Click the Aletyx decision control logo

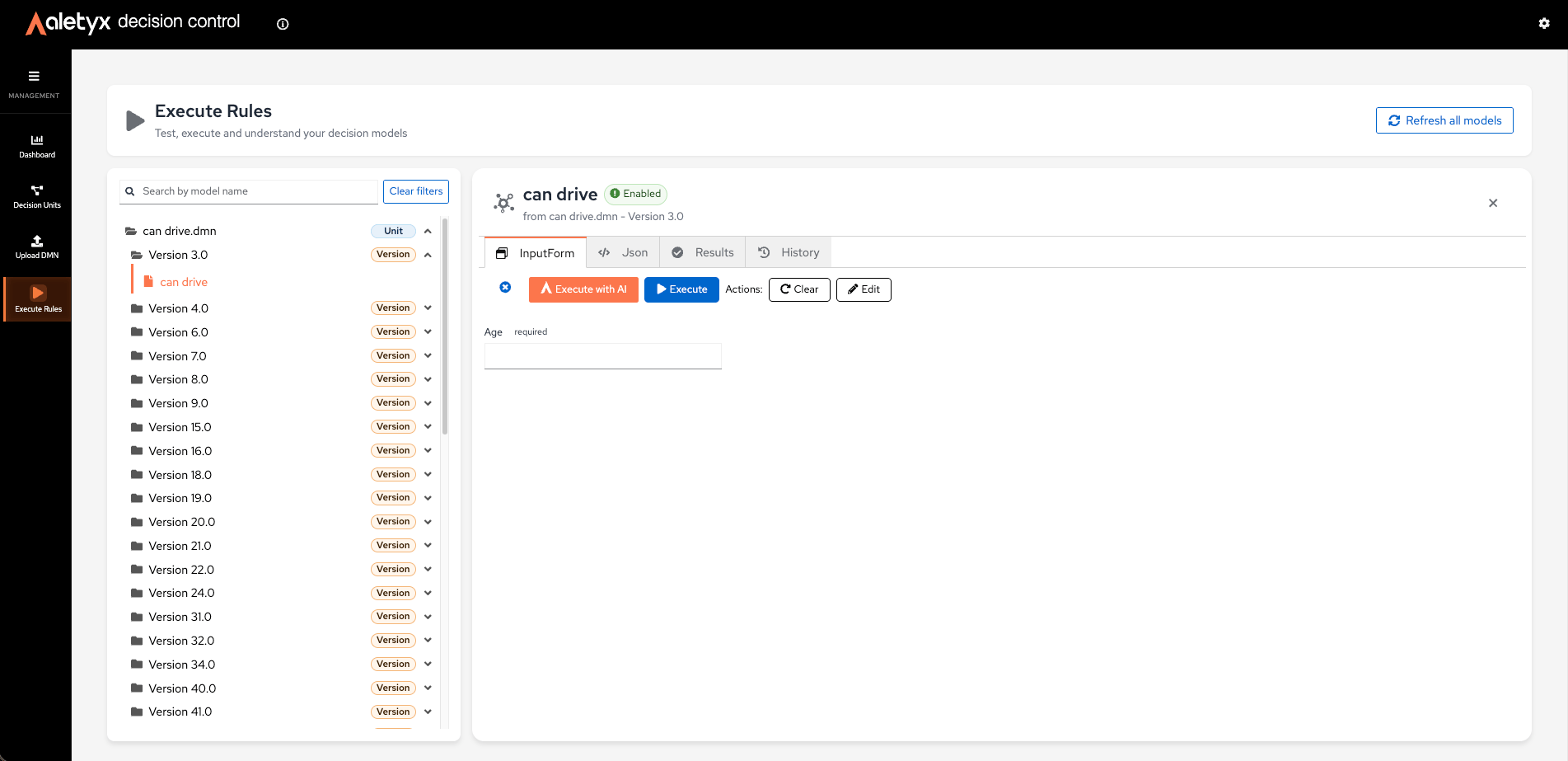point(133,23)
